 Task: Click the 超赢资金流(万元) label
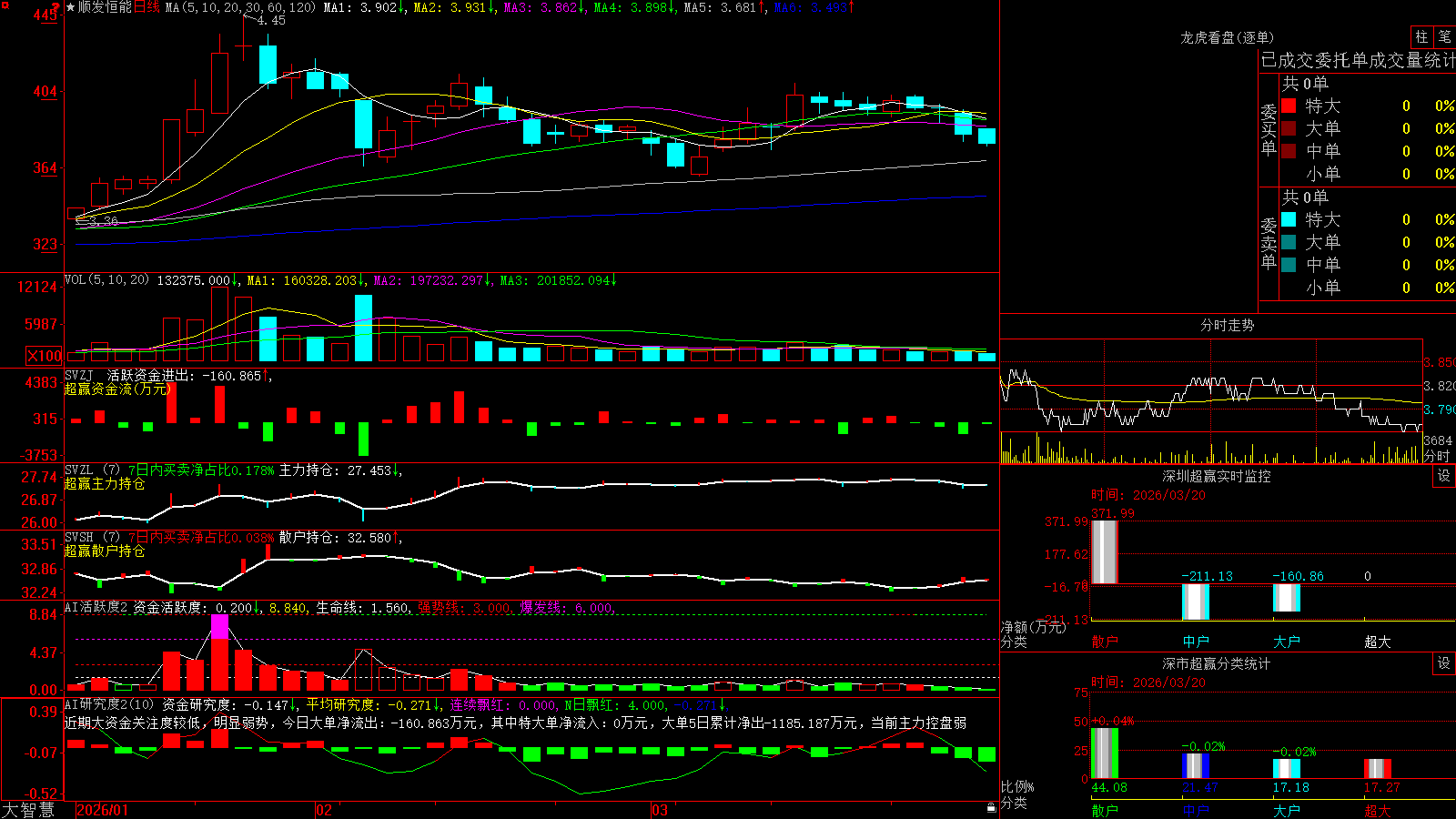(x=118, y=389)
